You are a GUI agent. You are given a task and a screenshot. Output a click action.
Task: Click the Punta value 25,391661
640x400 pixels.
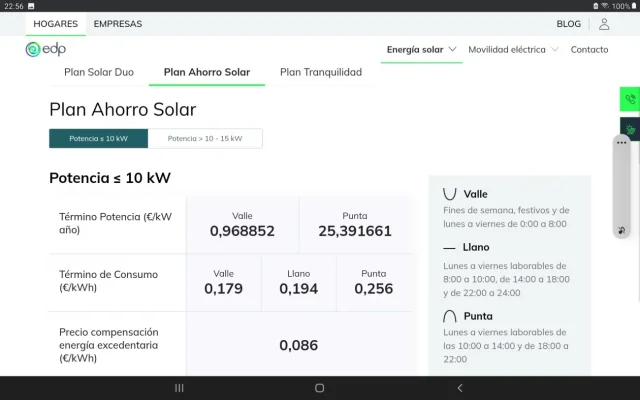point(355,231)
